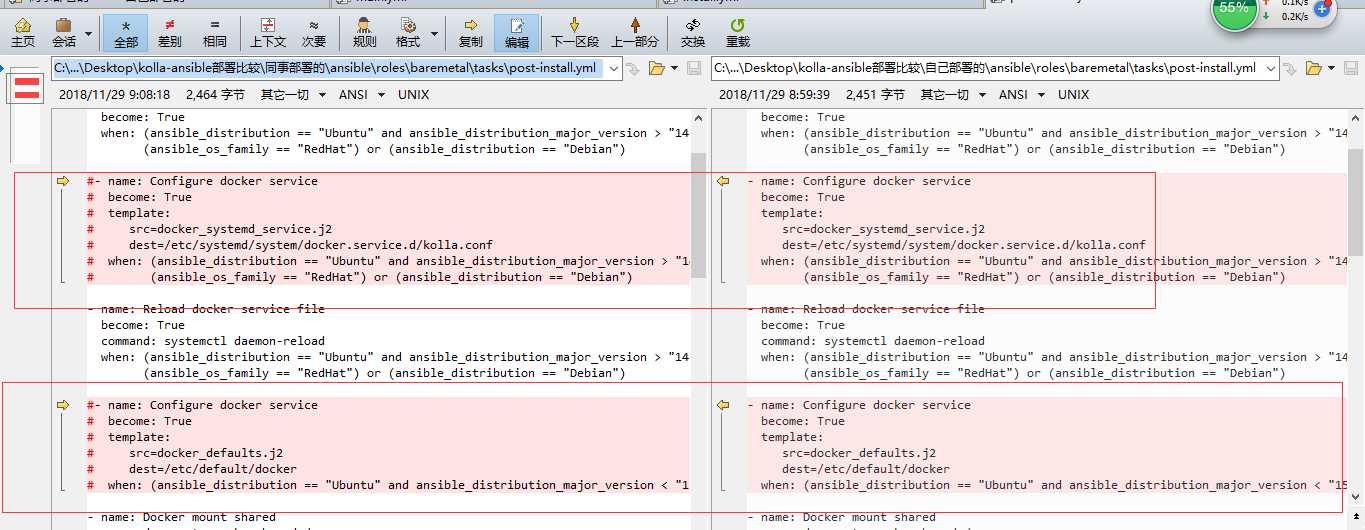Click copy-left arrow at docker_systemd_service block
This screenshot has width=1365, height=530.
point(724,181)
